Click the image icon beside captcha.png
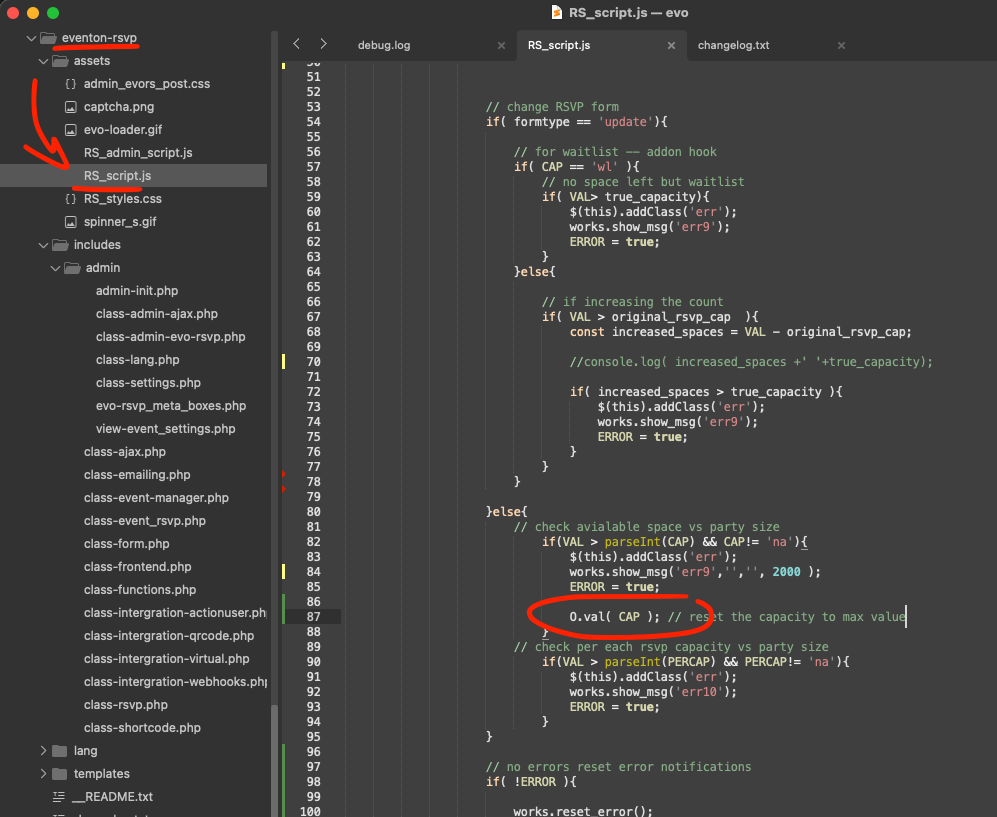The height and width of the screenshot is (817, 997). (71, 107)
